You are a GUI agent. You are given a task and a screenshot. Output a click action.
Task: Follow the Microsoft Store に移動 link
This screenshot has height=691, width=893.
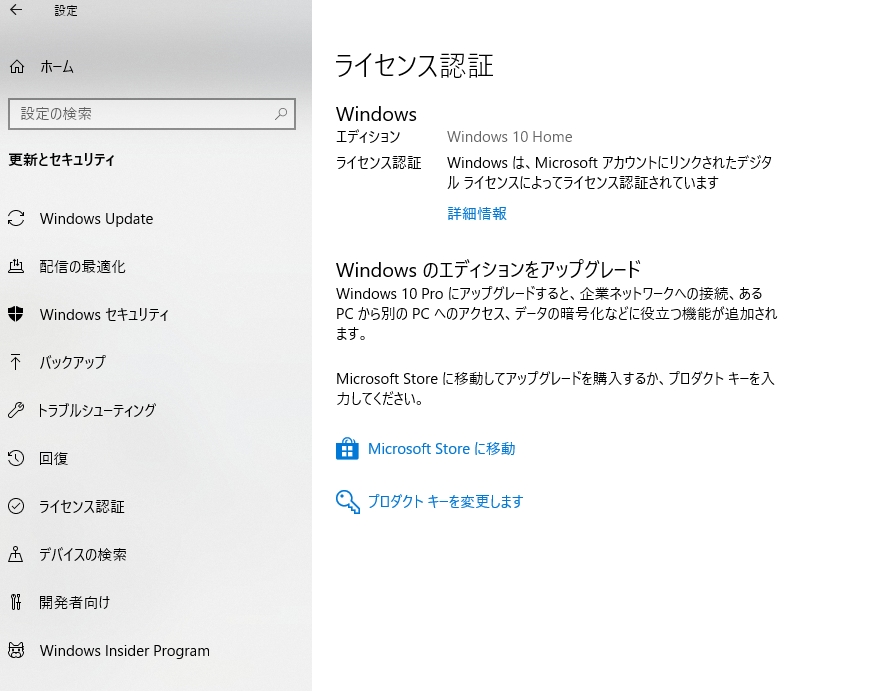[x=441, y=449]
